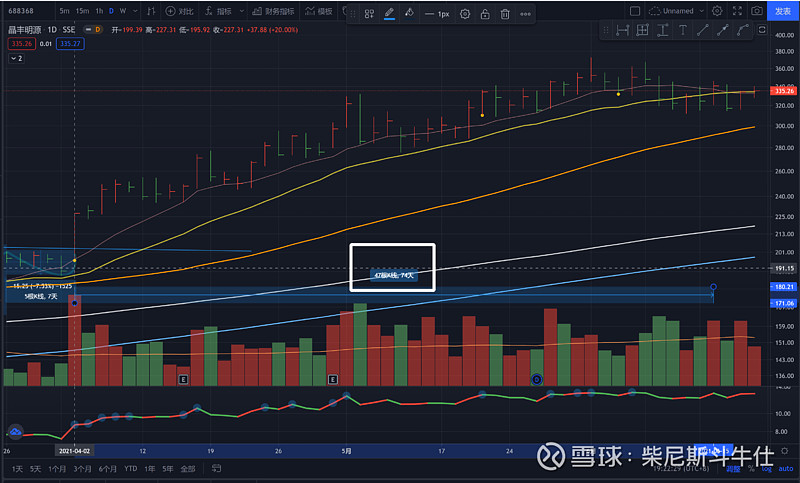Select the daily D interval
This screenshot has width=800, height=483.
click(x=111, y=11)
